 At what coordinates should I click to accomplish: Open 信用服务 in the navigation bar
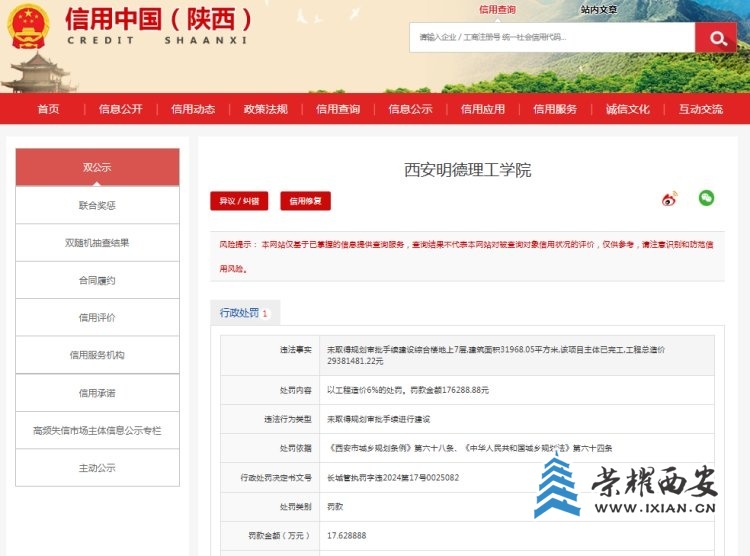555,109
